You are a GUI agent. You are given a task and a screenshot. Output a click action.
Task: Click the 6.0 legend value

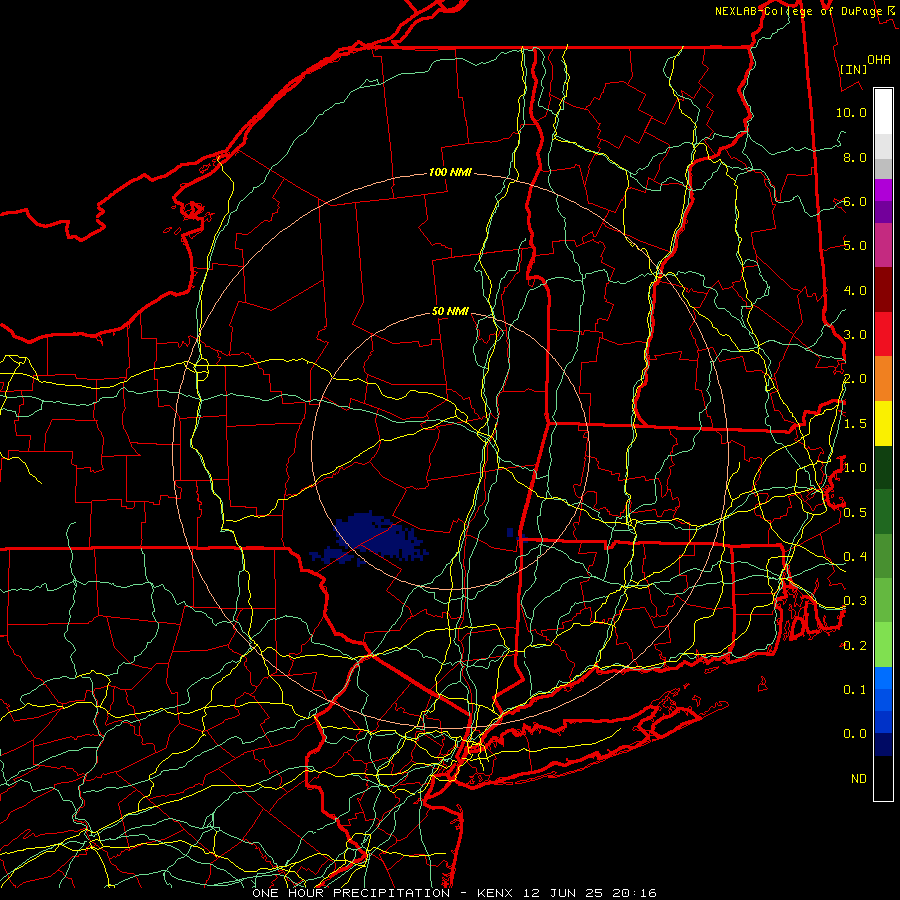855,201
